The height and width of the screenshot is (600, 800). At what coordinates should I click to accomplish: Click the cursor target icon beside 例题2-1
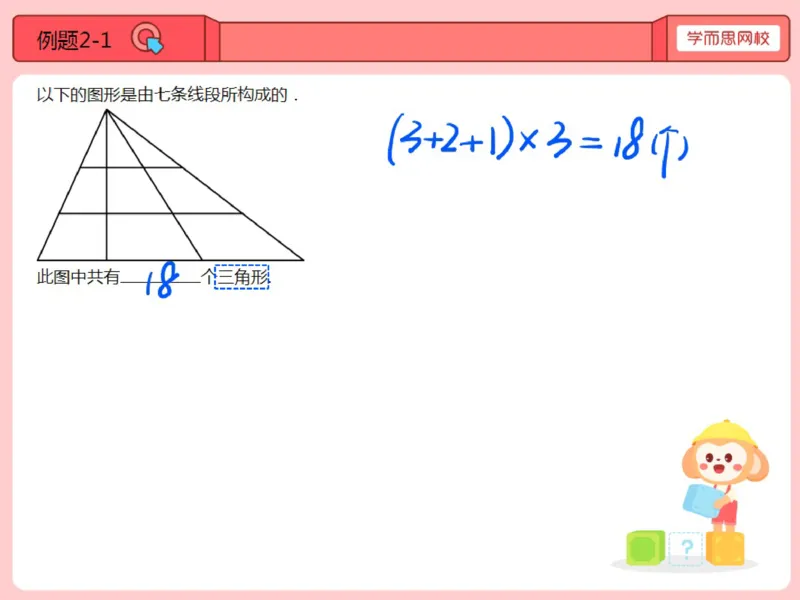[147, 38]
